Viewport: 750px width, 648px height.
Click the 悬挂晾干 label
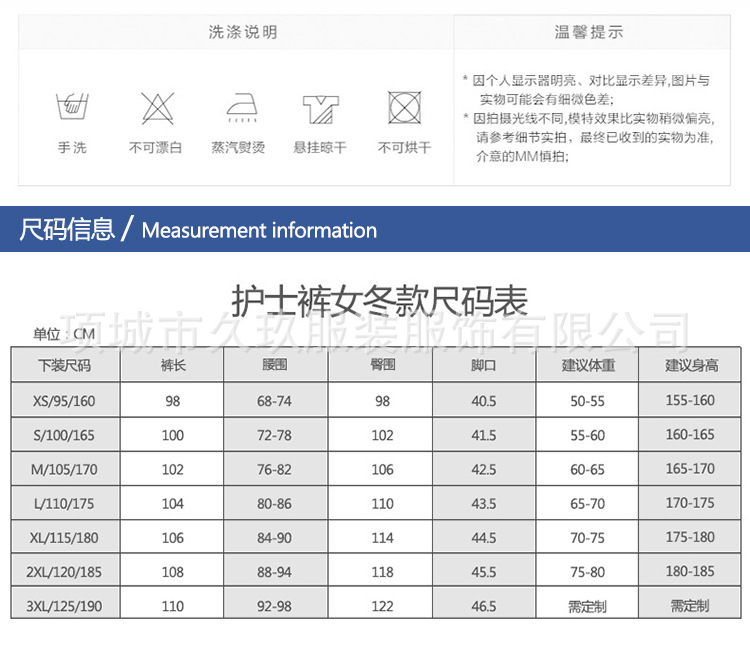(320, 147)
